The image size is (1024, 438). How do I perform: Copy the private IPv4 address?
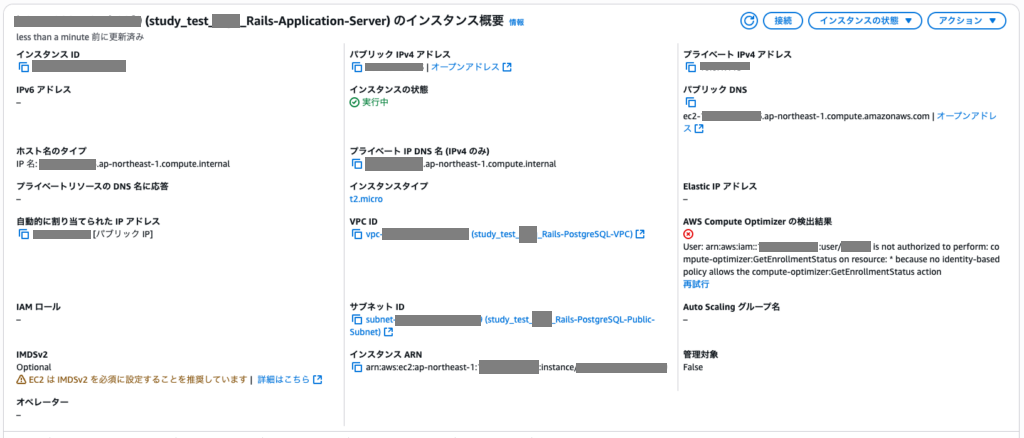point(690,67)
